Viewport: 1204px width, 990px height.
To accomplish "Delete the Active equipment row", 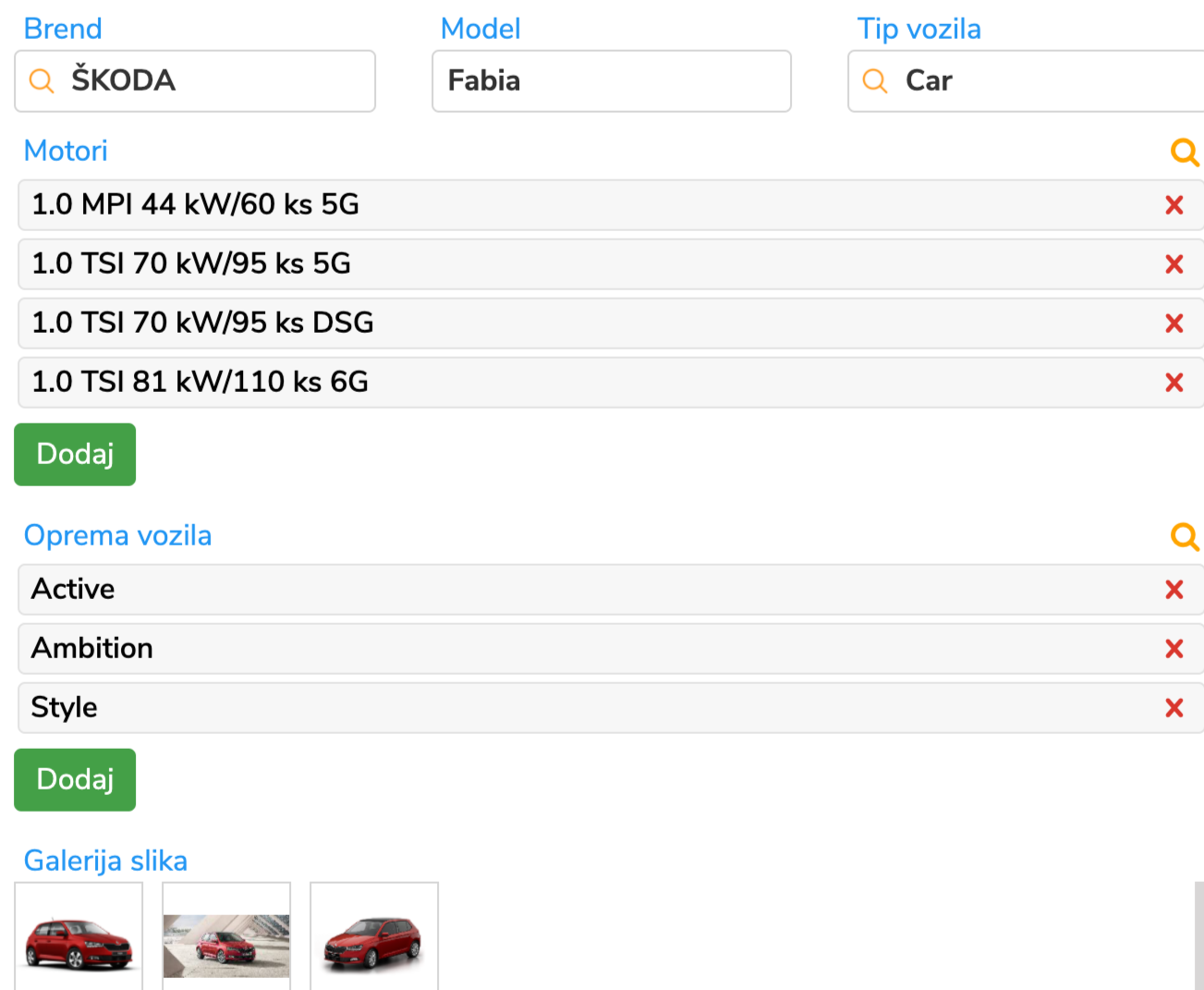I will [1174, 590].
